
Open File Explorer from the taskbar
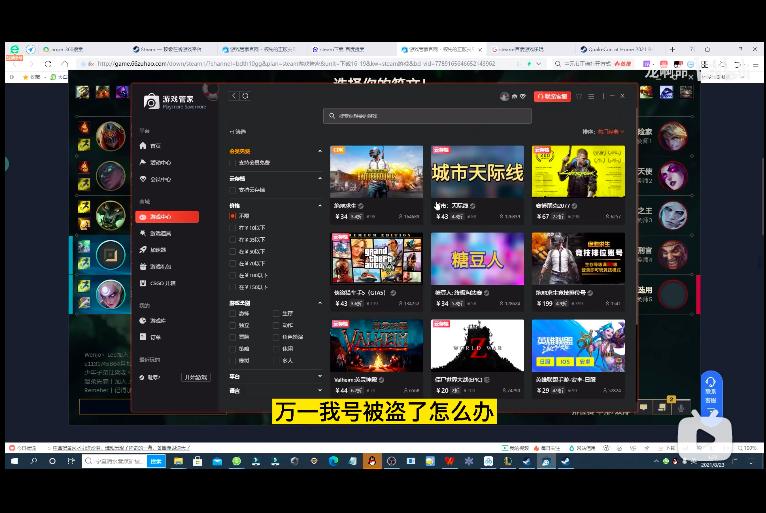(x=178, y=461)
